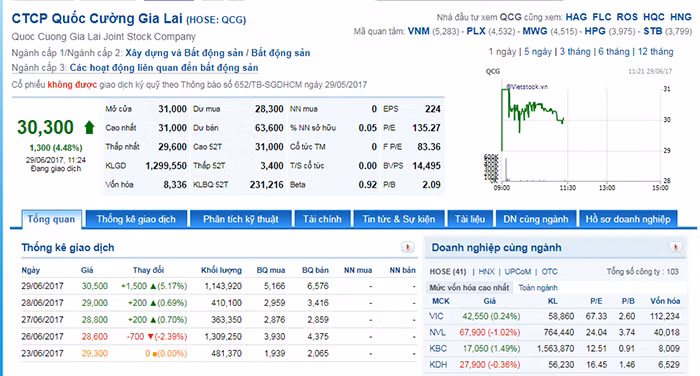700x376 pixels.
Task: Open the MWG watched ticker link
Action: tap(535, 31)
